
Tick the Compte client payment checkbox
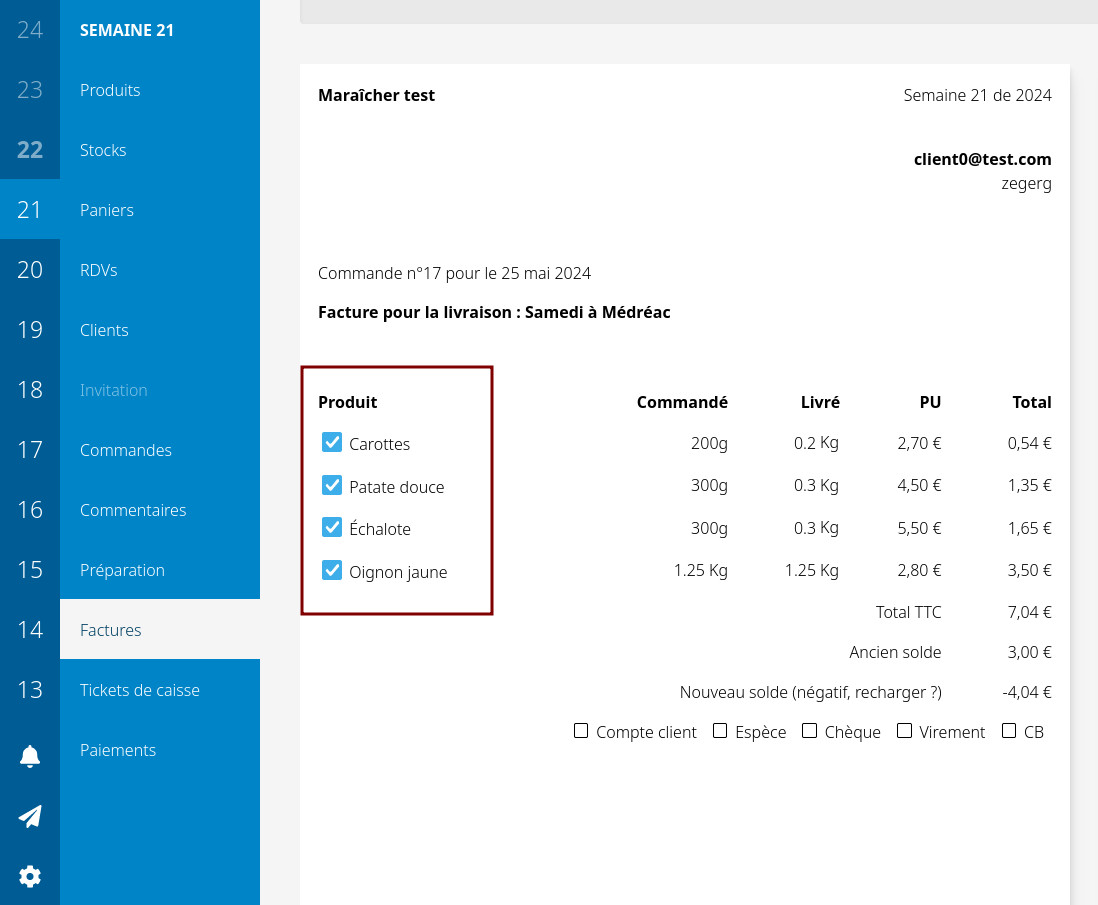pos(581,731)
